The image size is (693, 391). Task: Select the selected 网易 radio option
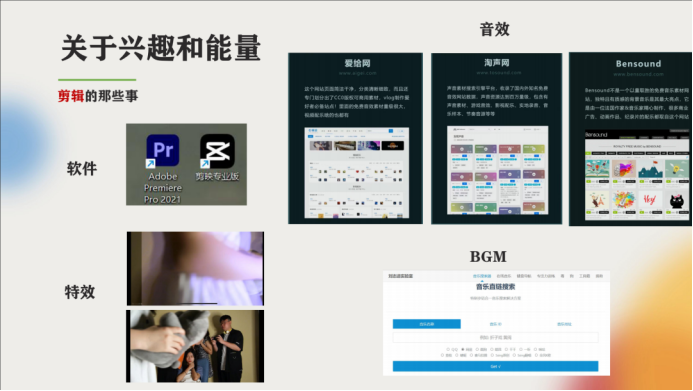coord(466,349)
